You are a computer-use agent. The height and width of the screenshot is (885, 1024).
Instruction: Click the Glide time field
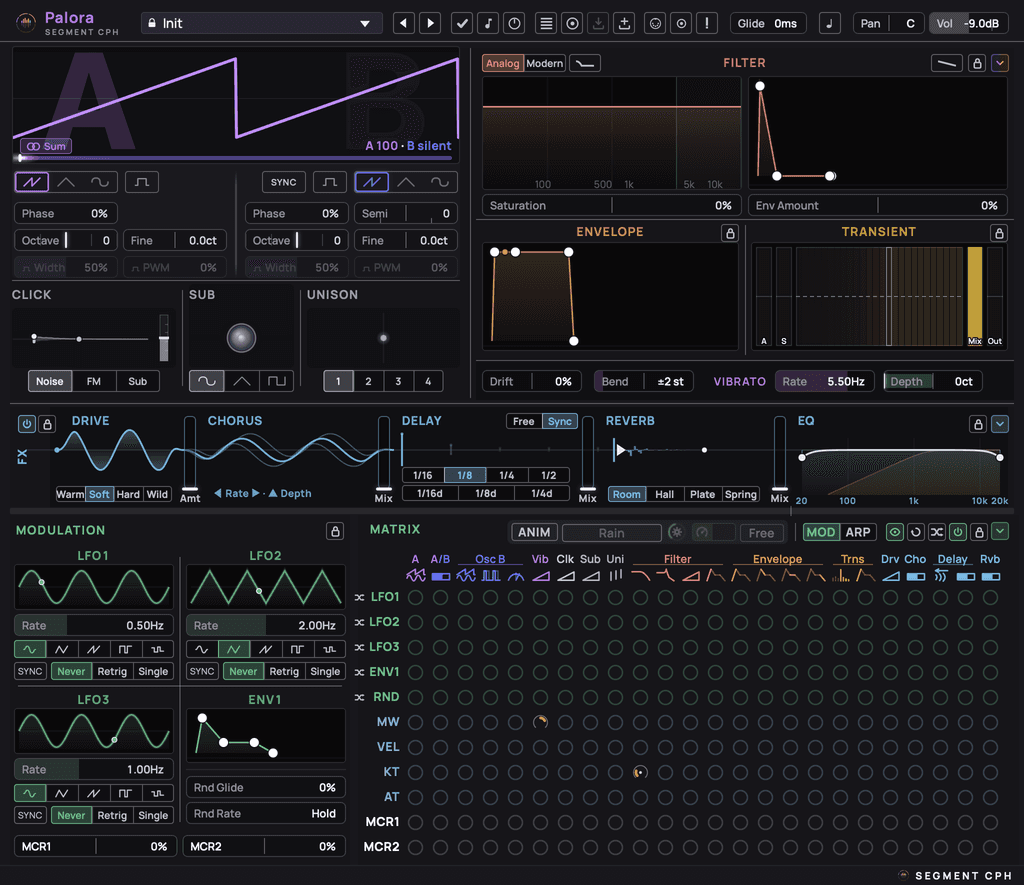[767, 24]
